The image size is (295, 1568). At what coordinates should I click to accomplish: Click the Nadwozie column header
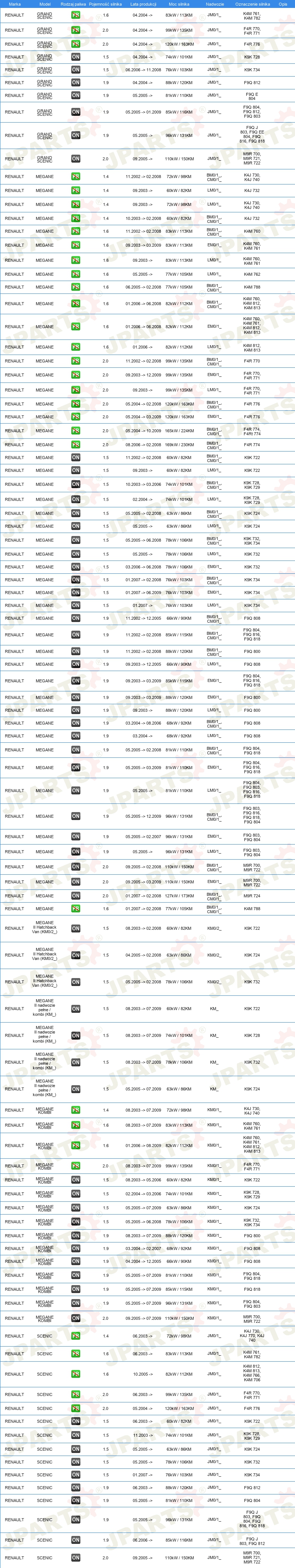[215, 4]
